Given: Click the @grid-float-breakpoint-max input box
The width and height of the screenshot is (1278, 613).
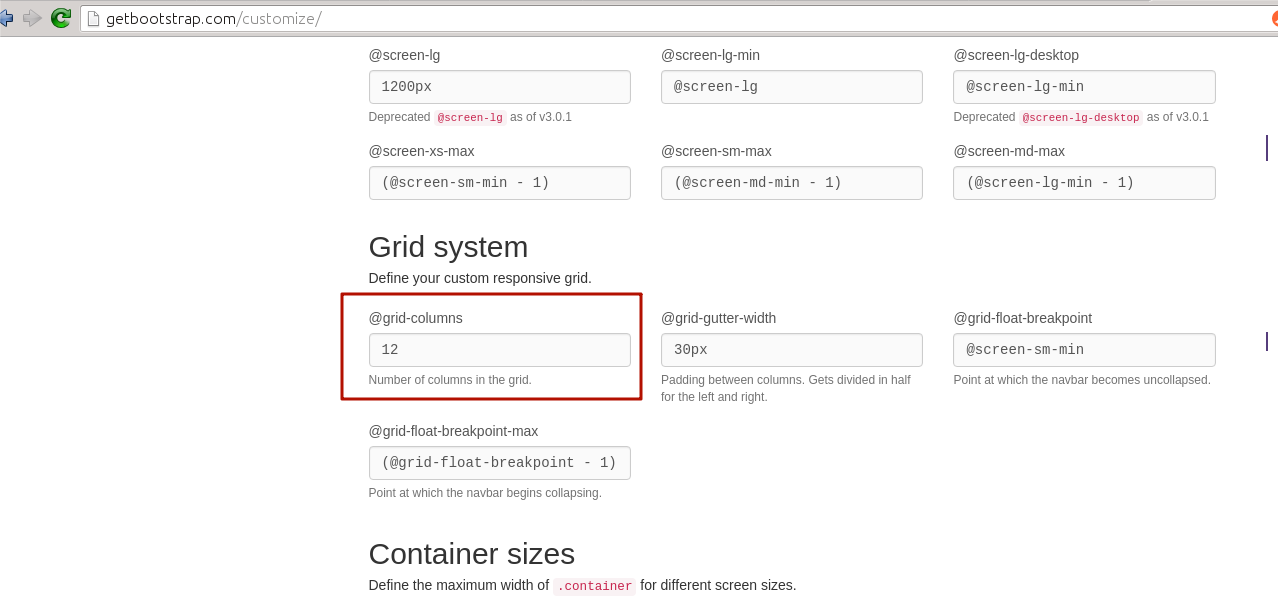Looking at the screenshot, I should coord(499,463).
